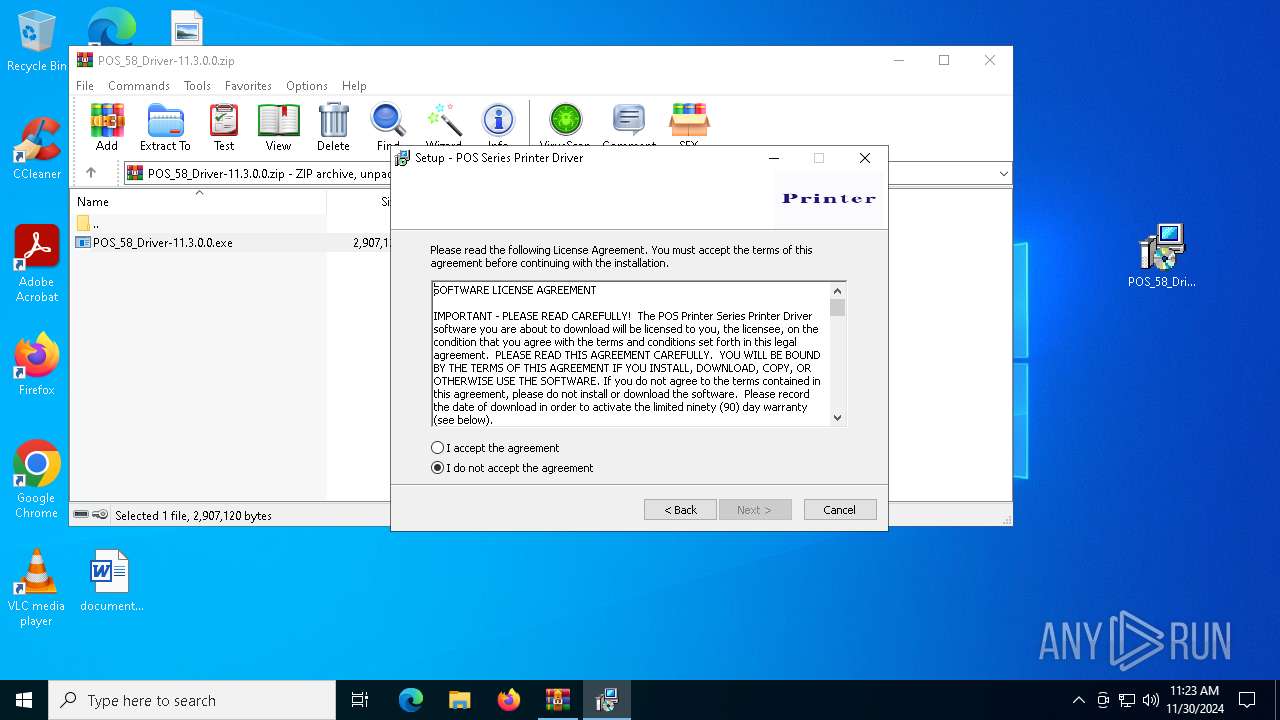The width and height of the screenshot is (1280, 720).
Task: Select 'I accept the agreement' option
Action: point(496,448)
